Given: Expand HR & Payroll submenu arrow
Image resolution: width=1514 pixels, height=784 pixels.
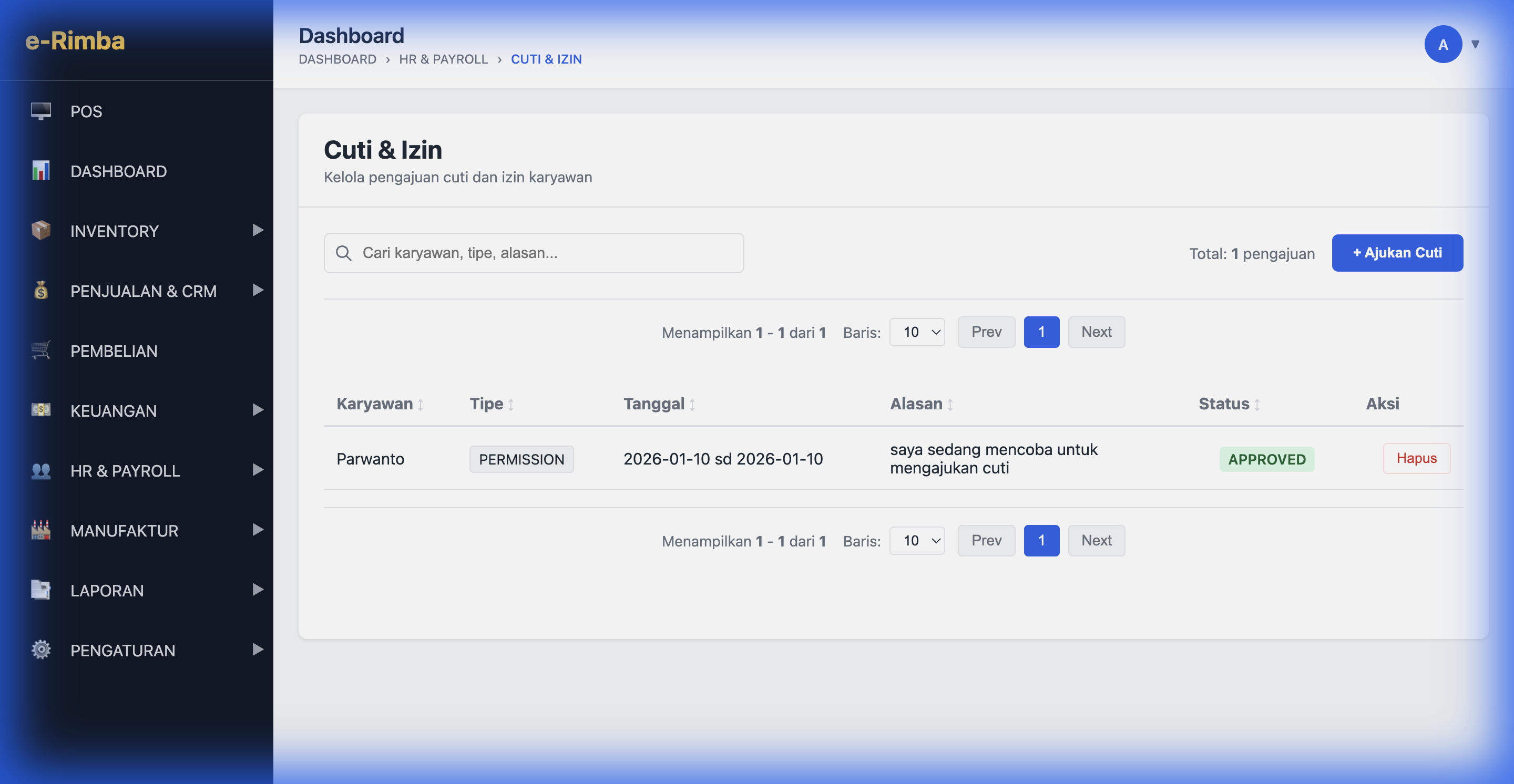Looking at the screenshot, I should point(257,470).
